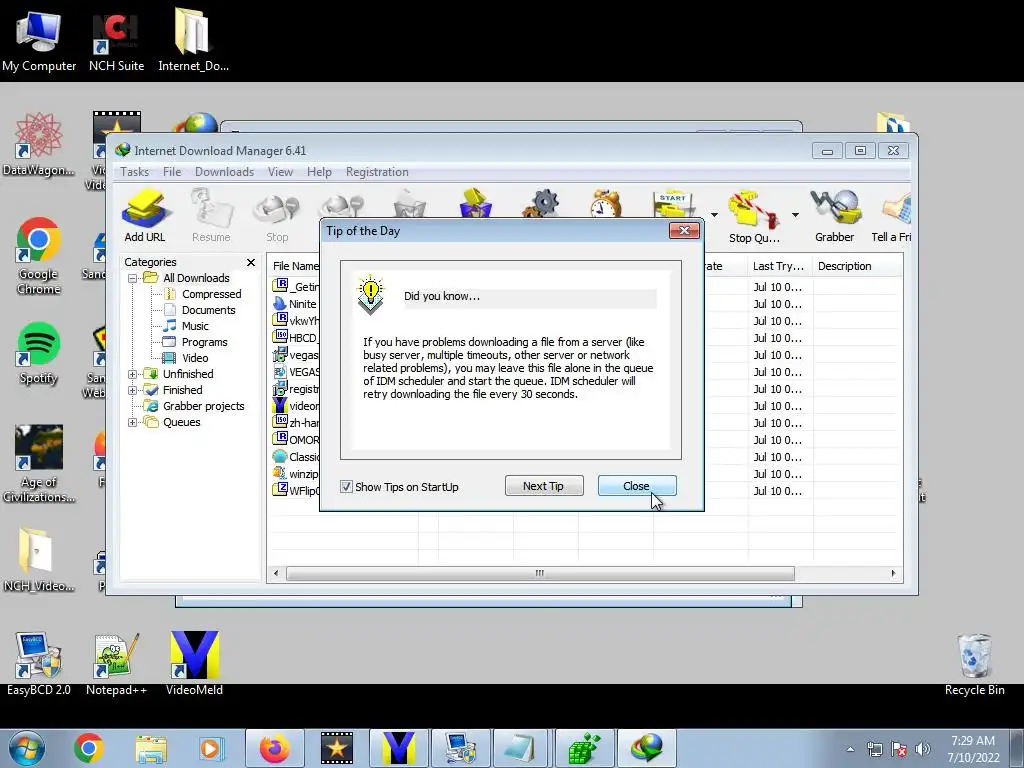
Task: Click the Options gear toolbar icon
Action: click(x=541, y=203)
